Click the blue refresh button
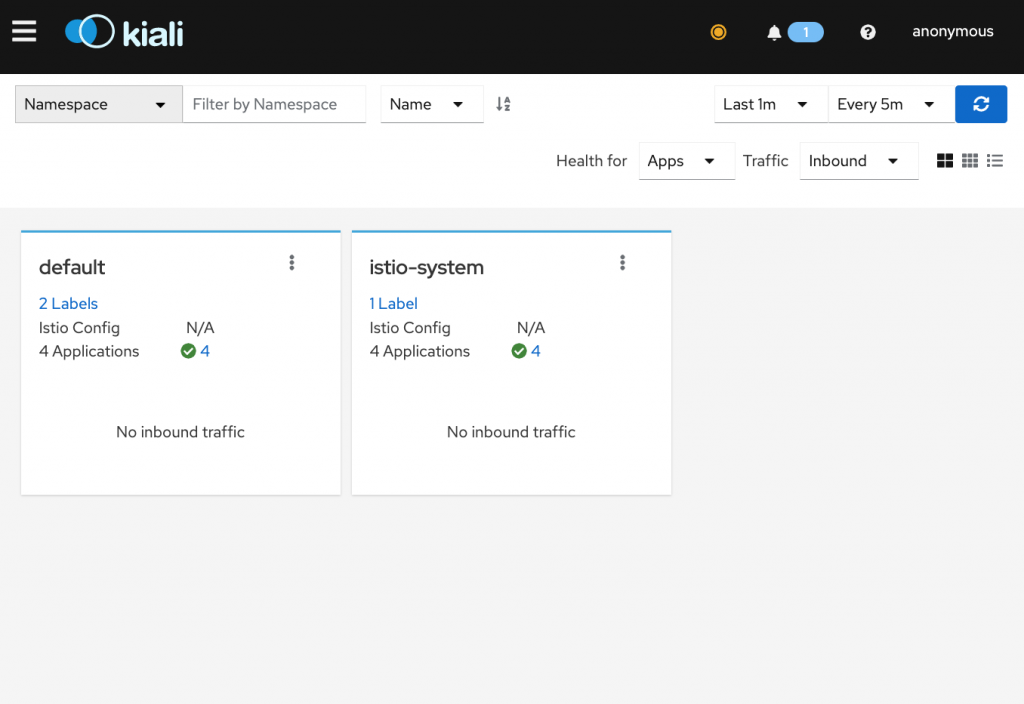Screen dimensions: 1024x704 click(x=980, y=104)
